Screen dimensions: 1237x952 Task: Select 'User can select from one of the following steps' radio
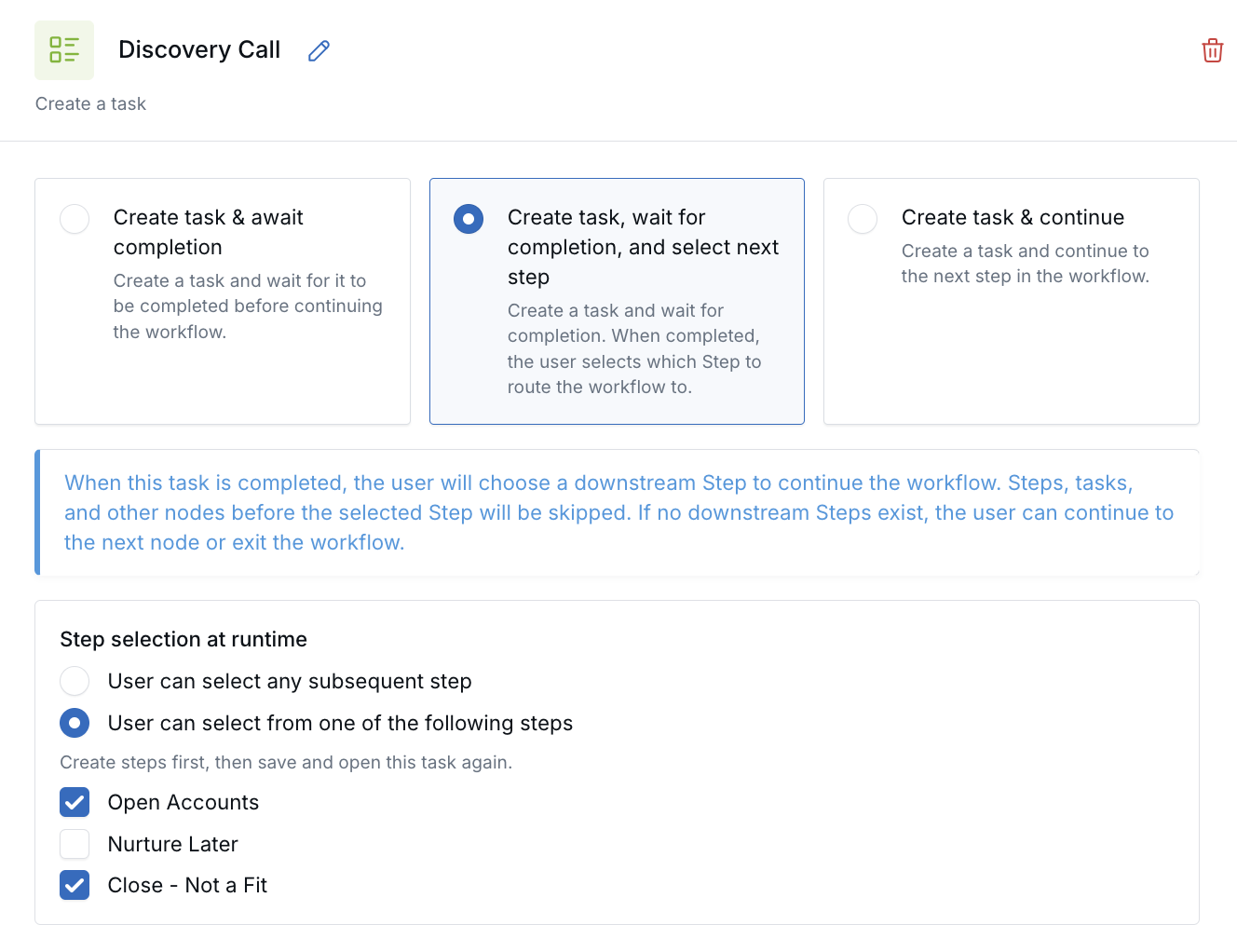(x=75, y=723)
